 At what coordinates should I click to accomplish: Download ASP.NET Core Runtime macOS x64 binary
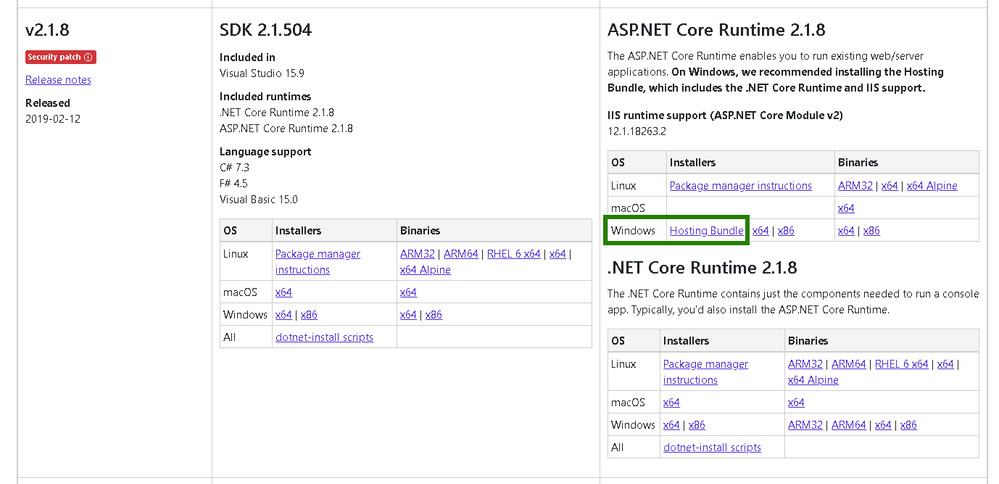coord(846,208)
